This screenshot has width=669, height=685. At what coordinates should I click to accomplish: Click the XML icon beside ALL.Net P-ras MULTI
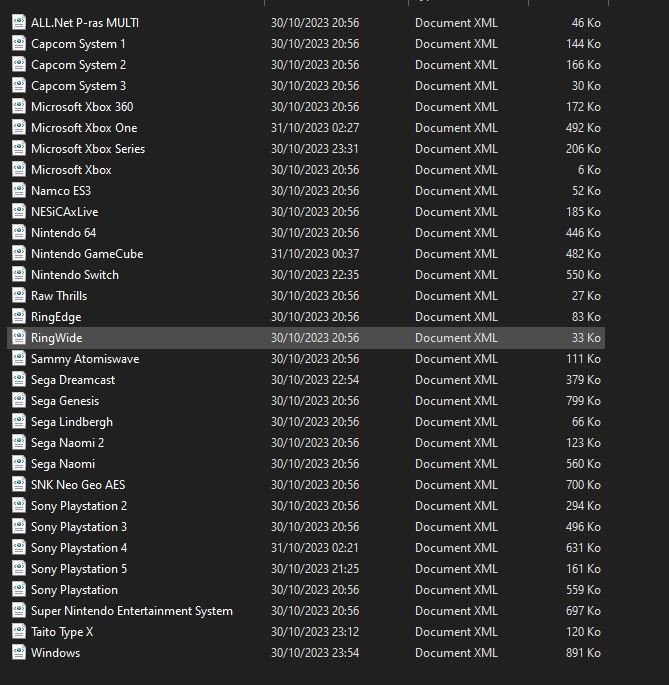point(19,22)
